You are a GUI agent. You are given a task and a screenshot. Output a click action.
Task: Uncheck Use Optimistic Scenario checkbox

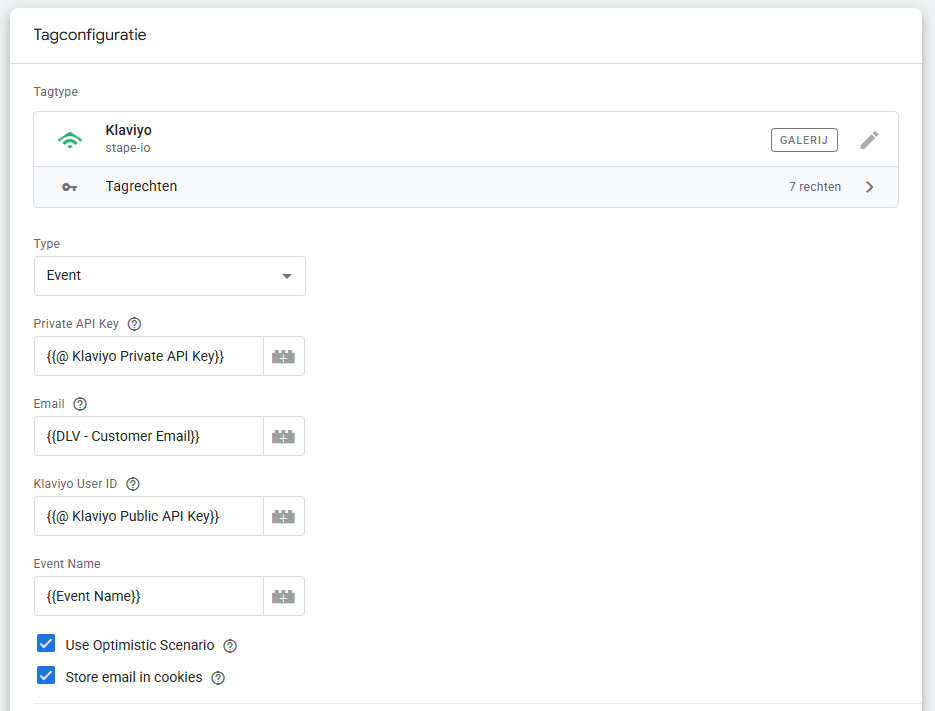click(46, 644)
